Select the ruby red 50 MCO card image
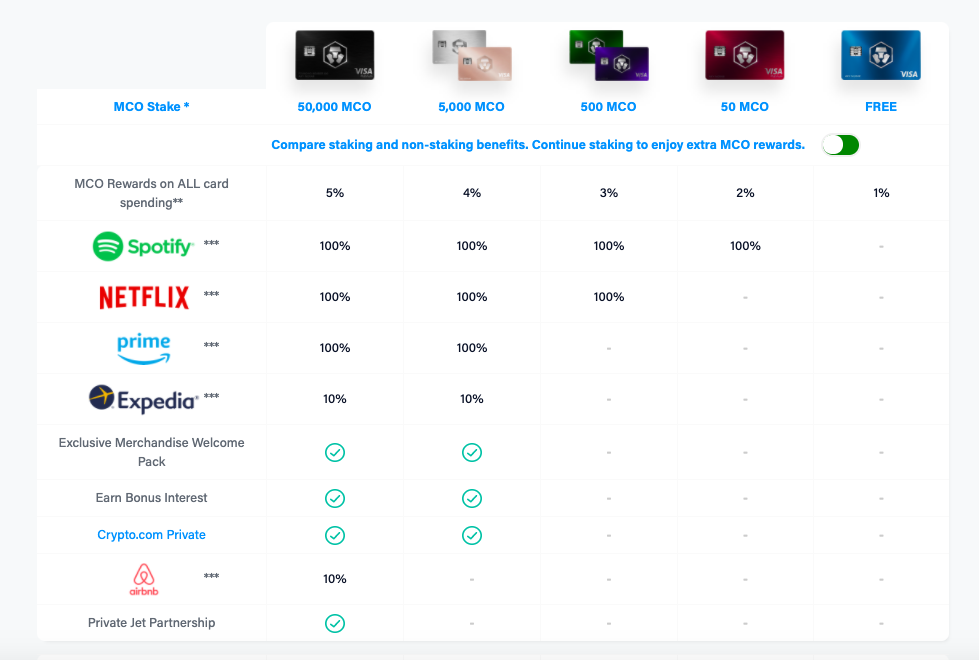Viewport: 979px width, 660px height. [x=745, y=55]
